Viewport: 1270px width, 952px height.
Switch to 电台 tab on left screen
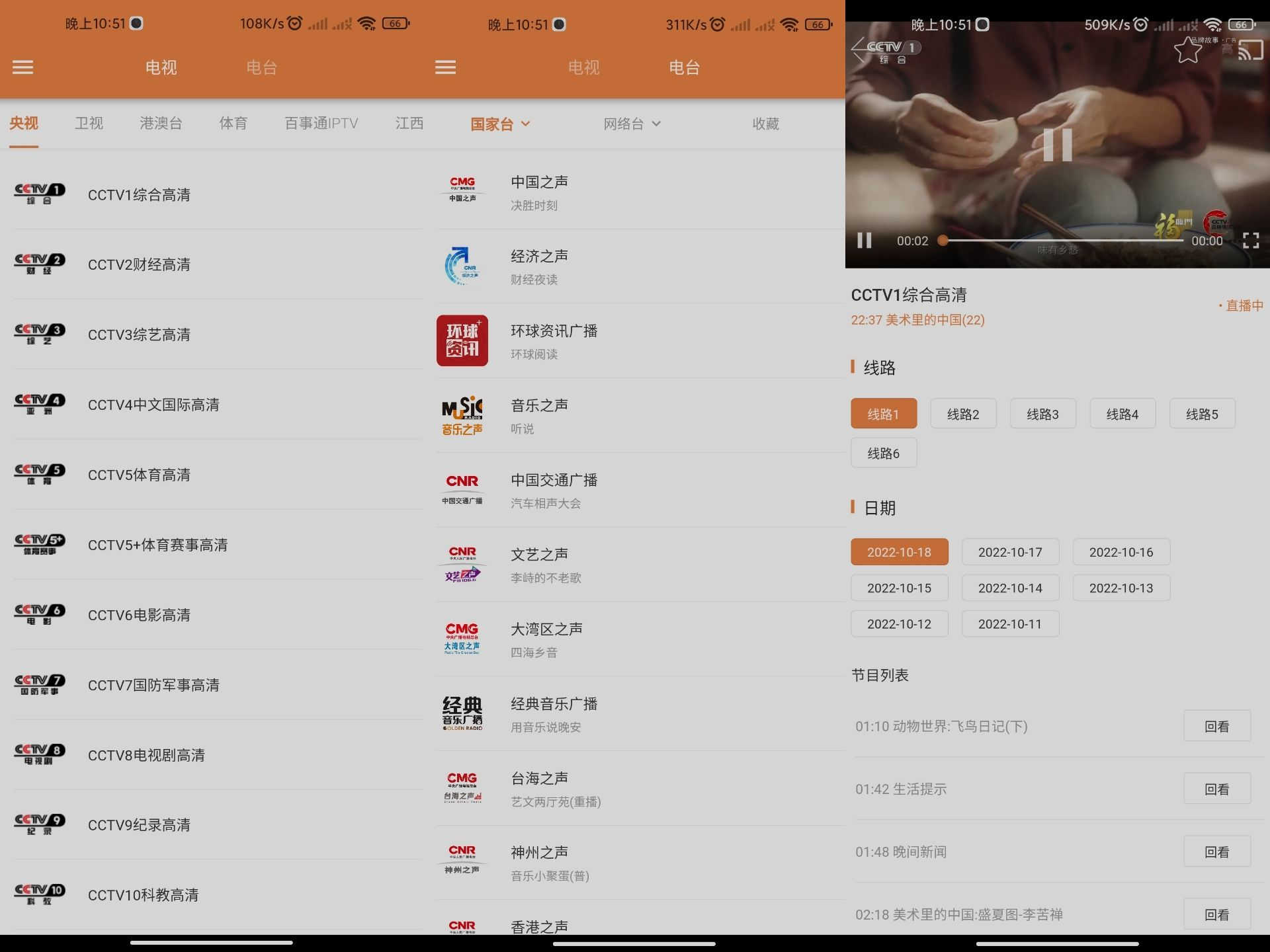(x=261, y=67)
